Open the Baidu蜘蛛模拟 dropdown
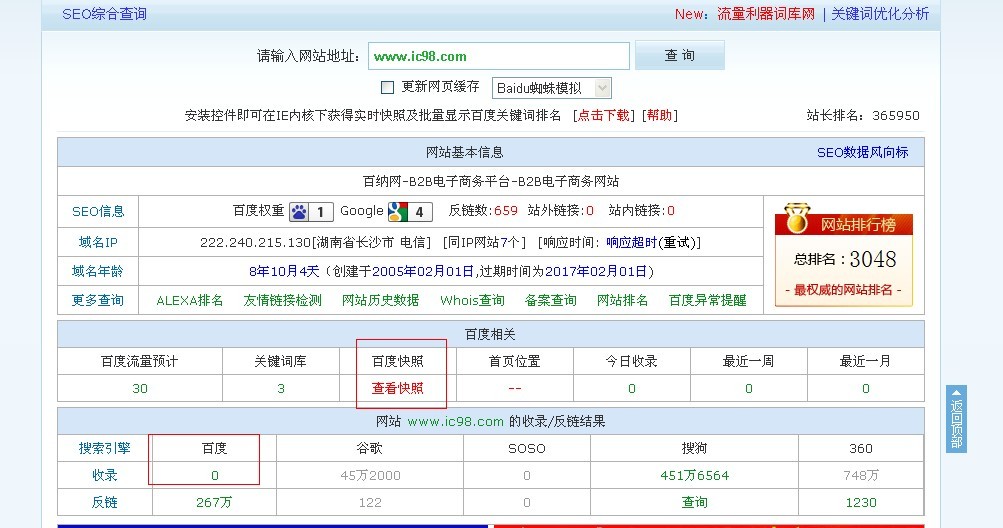 (x=551, y=88)
